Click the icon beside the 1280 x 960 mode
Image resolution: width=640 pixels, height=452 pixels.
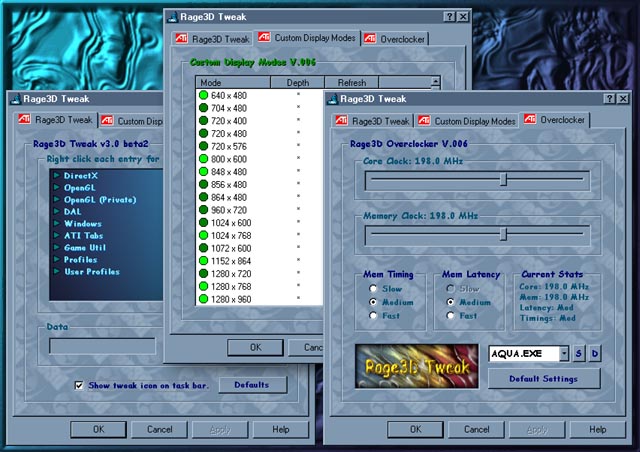[x=203, y=299]
